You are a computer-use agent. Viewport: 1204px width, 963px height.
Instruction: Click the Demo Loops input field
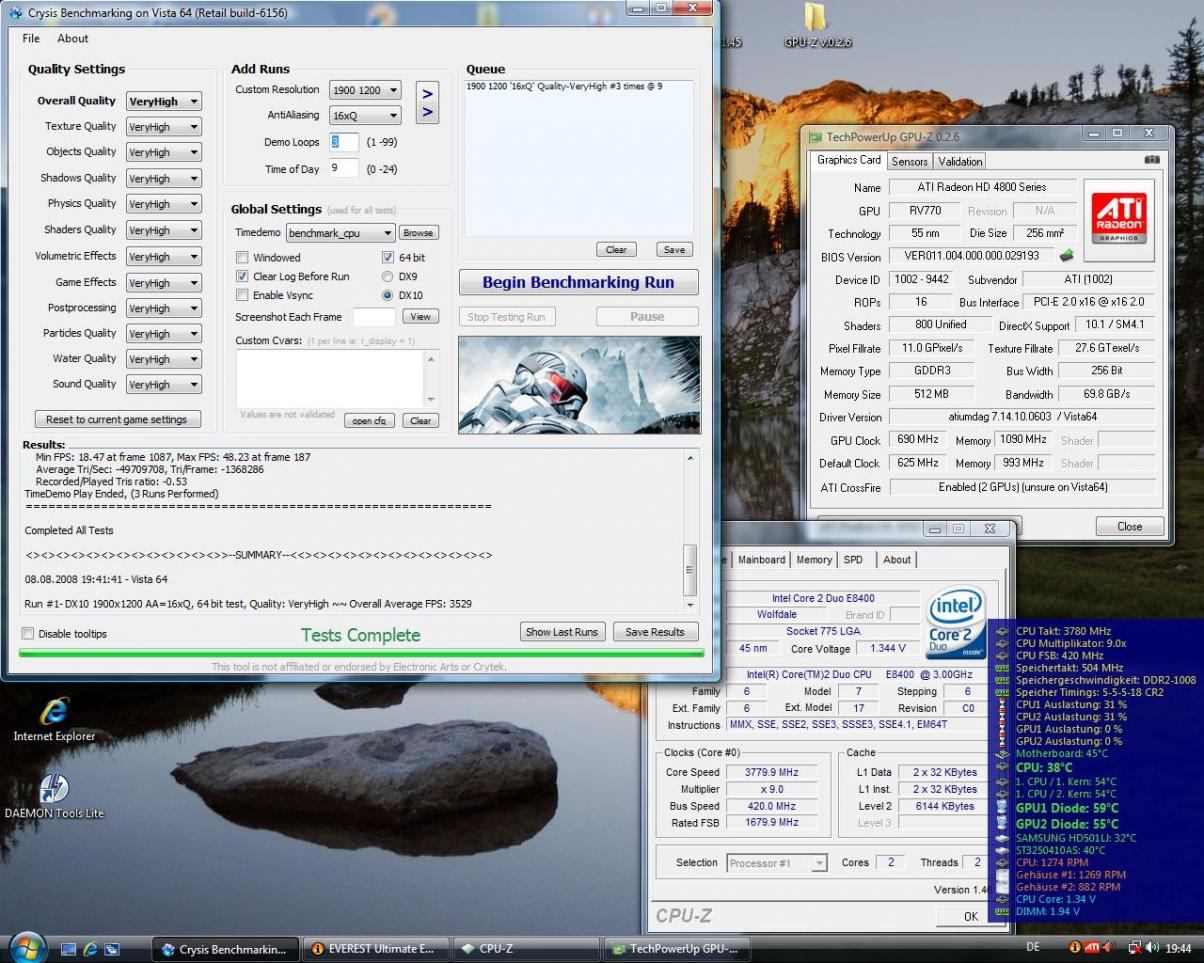click(344, 142)
